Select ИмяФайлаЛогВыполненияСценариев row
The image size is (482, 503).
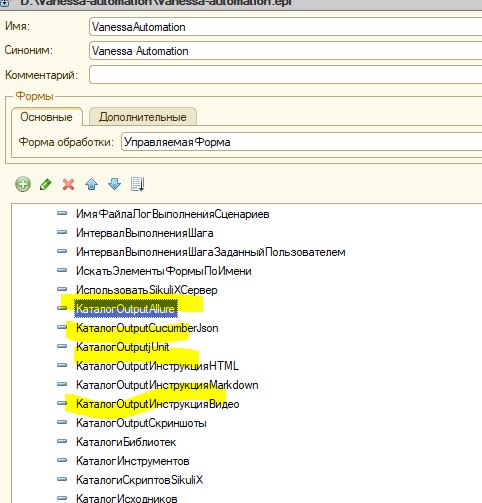pyautogui.click(x=173, y=214)
